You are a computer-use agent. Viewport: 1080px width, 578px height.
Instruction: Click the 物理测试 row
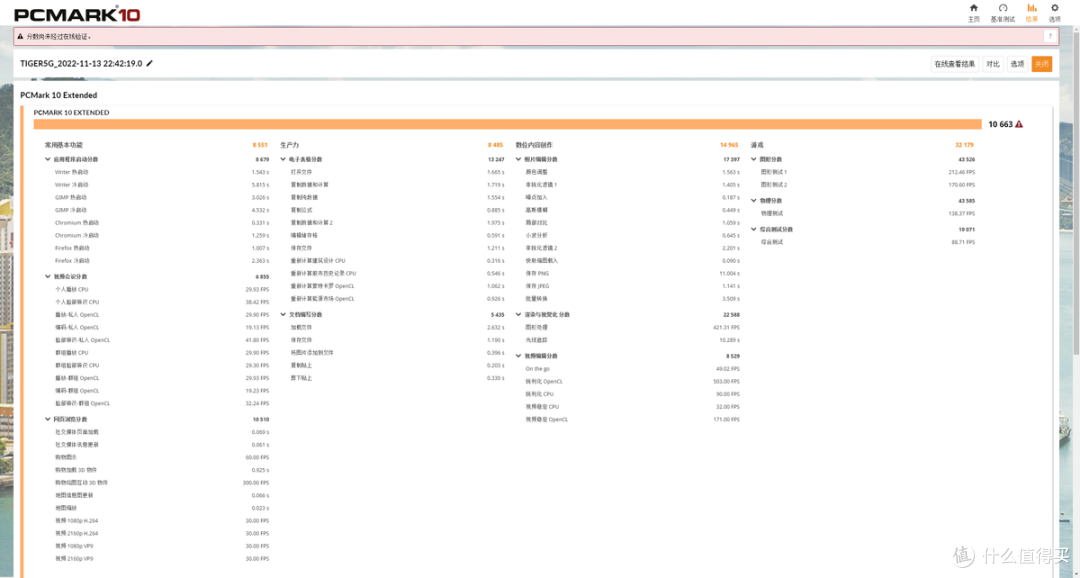[x=868, y=214]
